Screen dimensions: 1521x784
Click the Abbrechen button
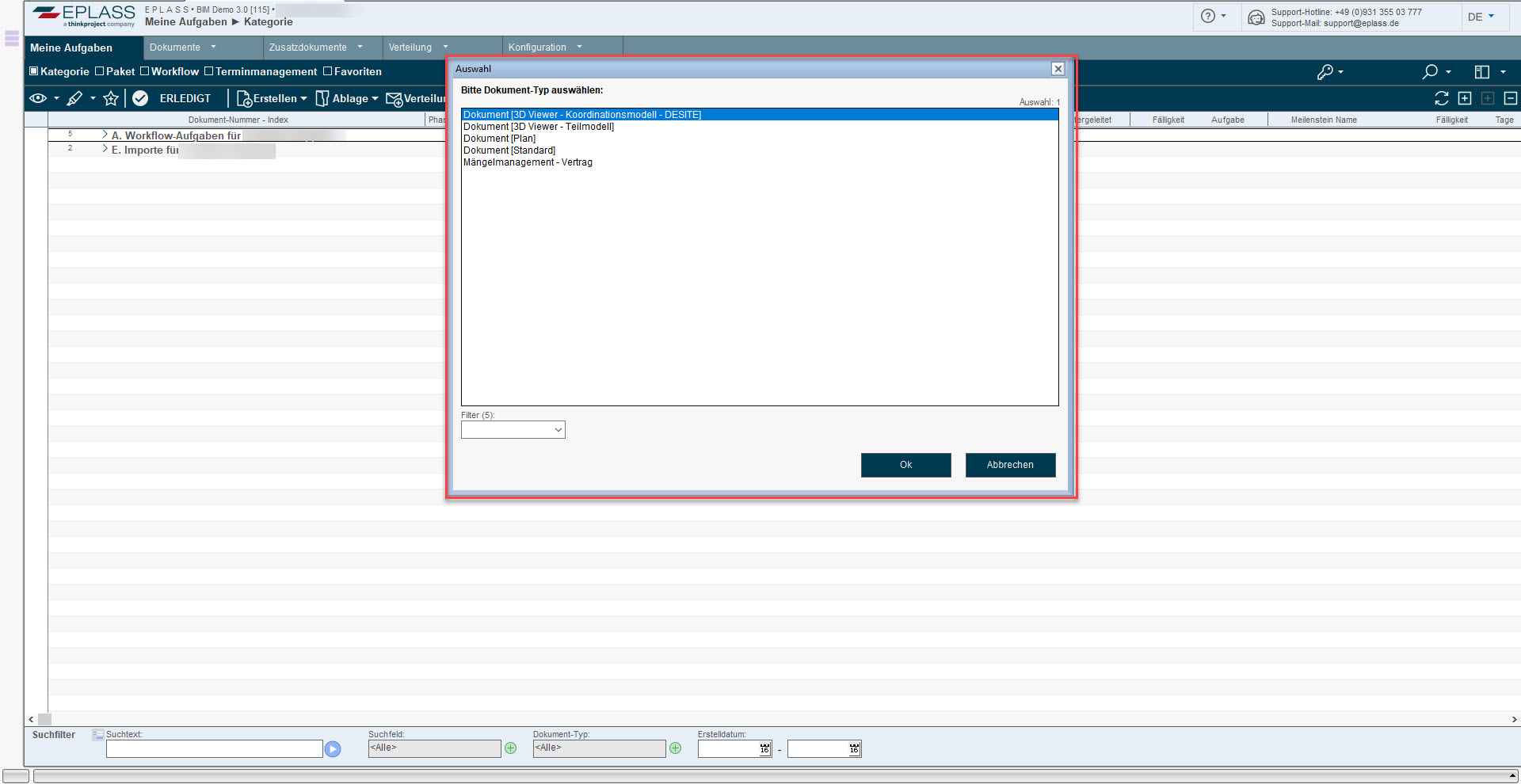(1010, 465)
